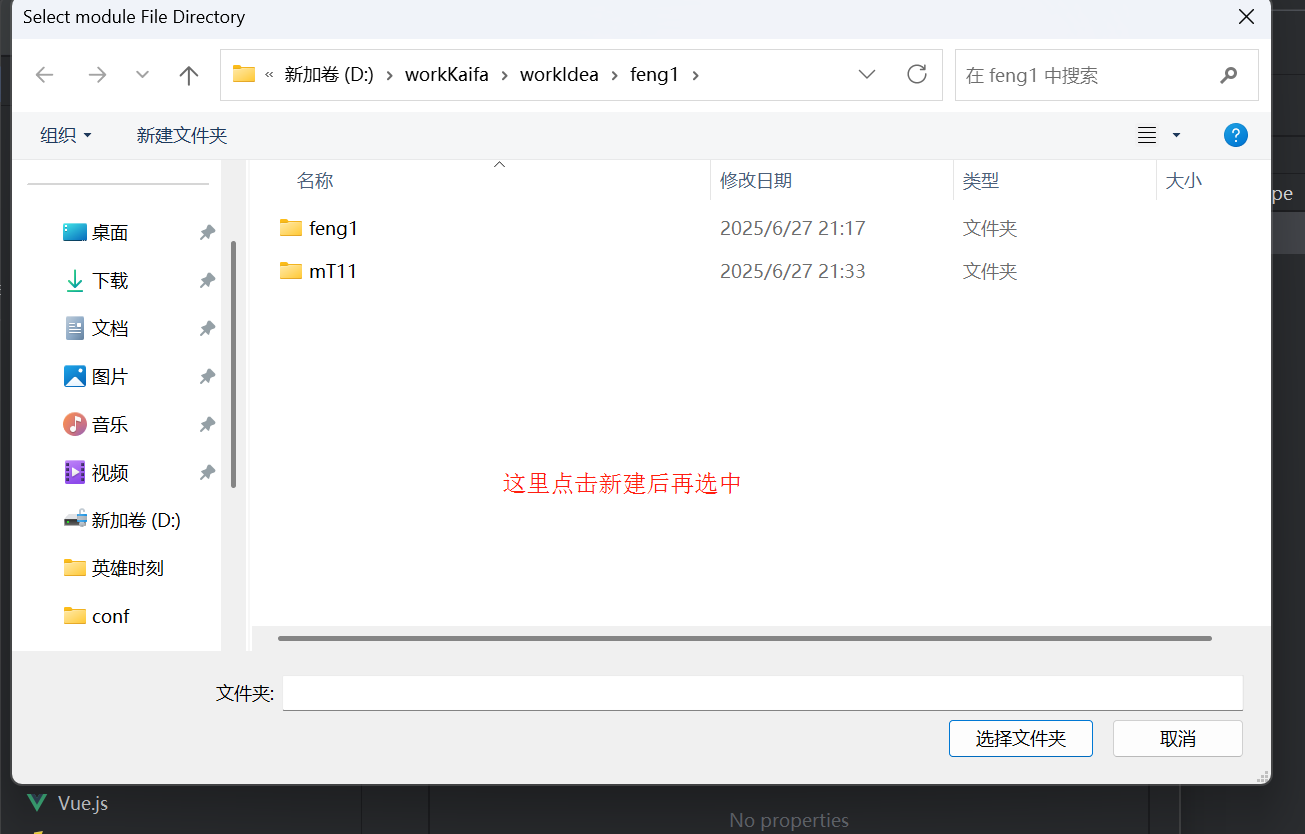Open help with the question mark icon

click(x=1236, y=135)
